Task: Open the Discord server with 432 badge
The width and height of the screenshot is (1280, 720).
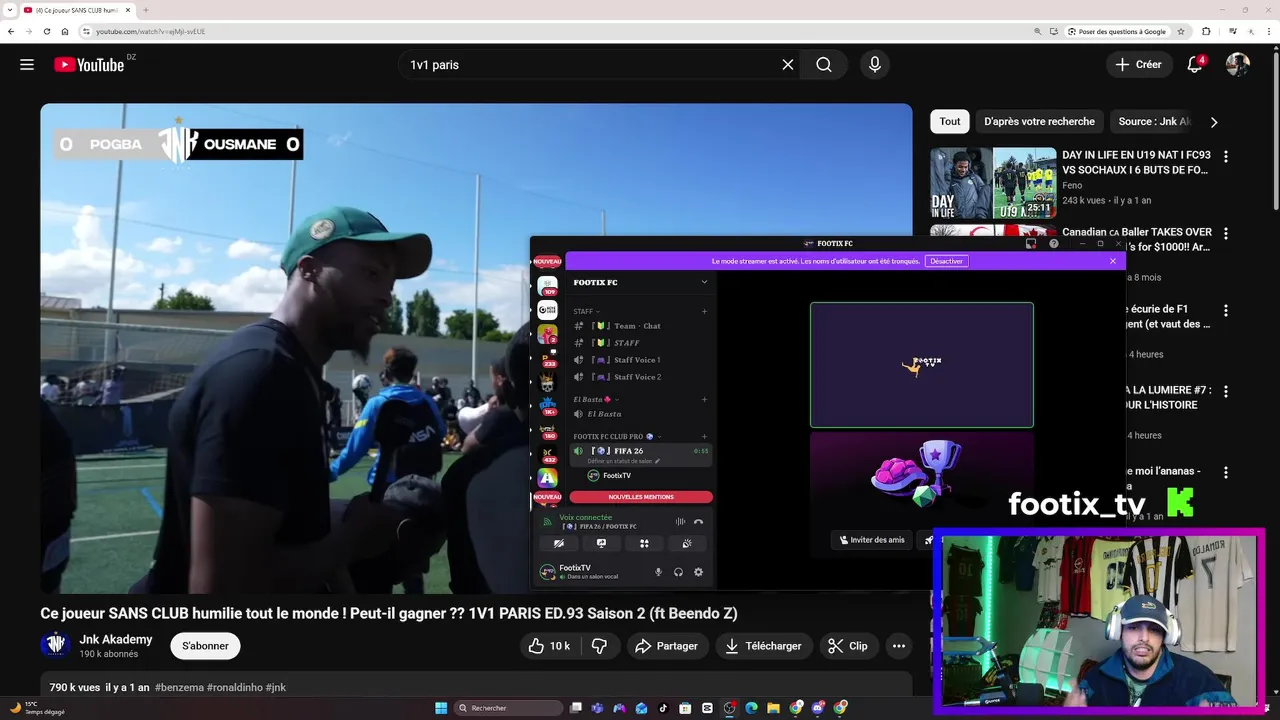Action: tap(547, 454)
